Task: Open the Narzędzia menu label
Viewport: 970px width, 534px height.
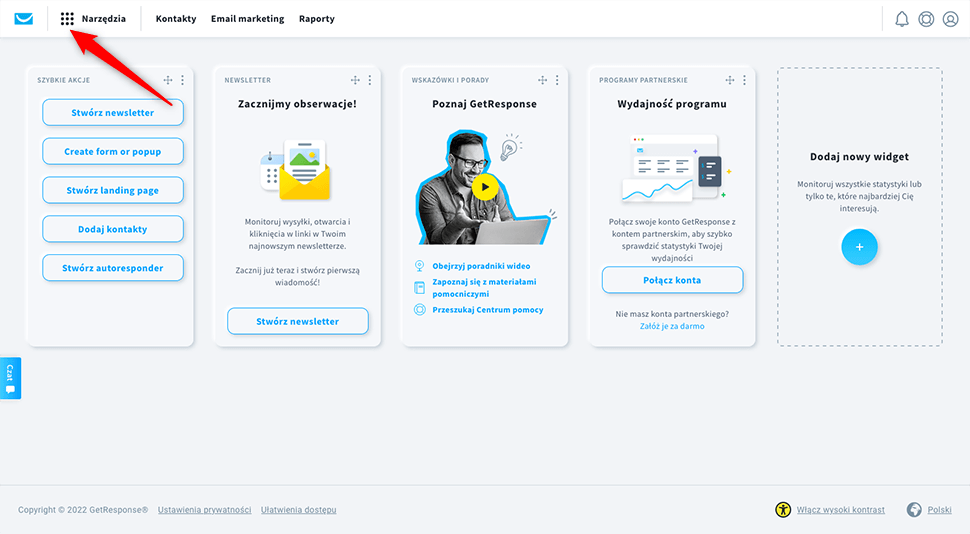Action: pos(104,19)
